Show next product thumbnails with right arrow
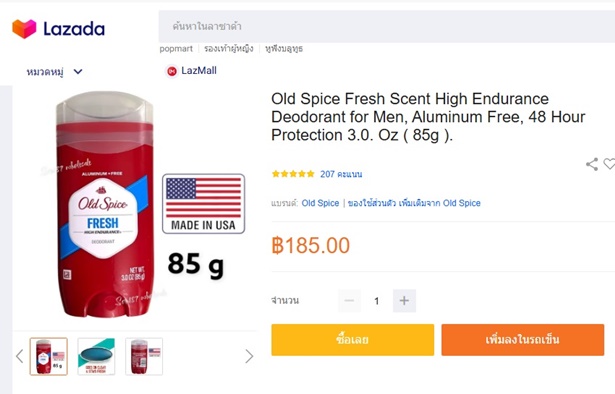This screenshot has height=394, width=615. click(249, 356)
